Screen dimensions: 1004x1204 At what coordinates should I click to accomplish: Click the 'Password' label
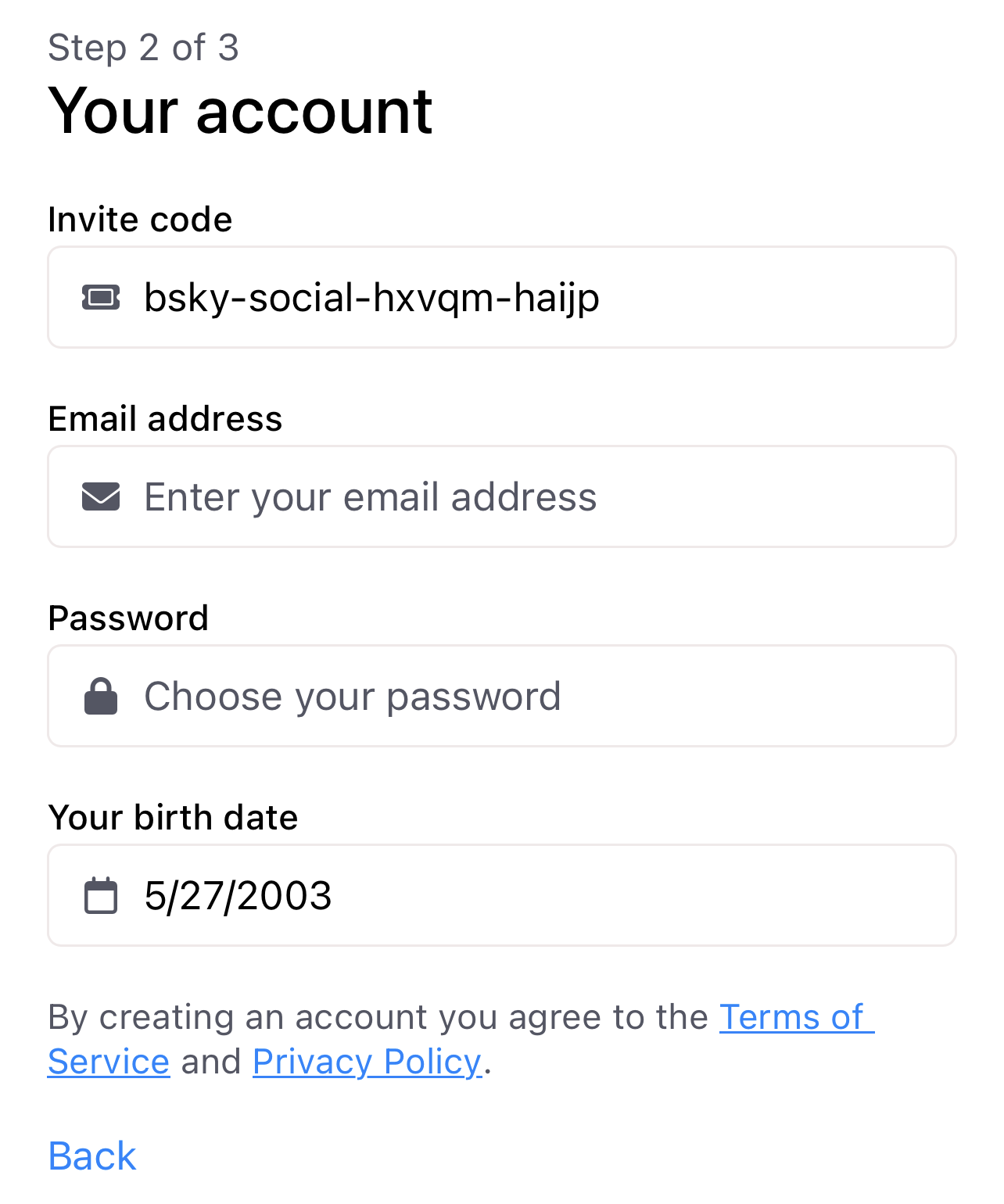128,618
